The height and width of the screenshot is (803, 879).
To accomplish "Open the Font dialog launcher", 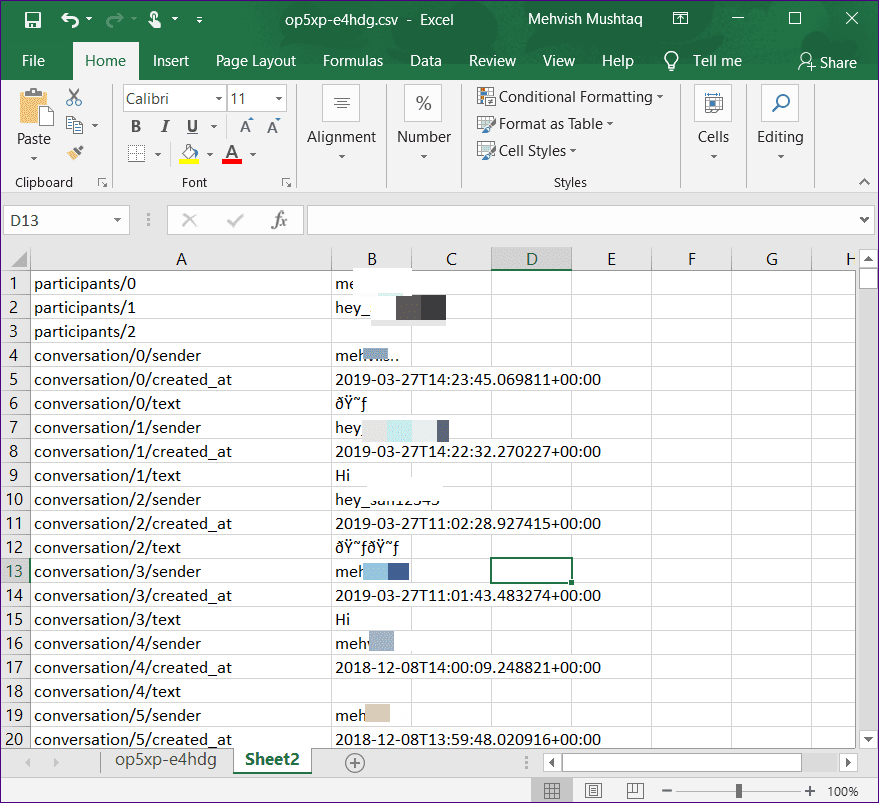I will click(286, 182).
